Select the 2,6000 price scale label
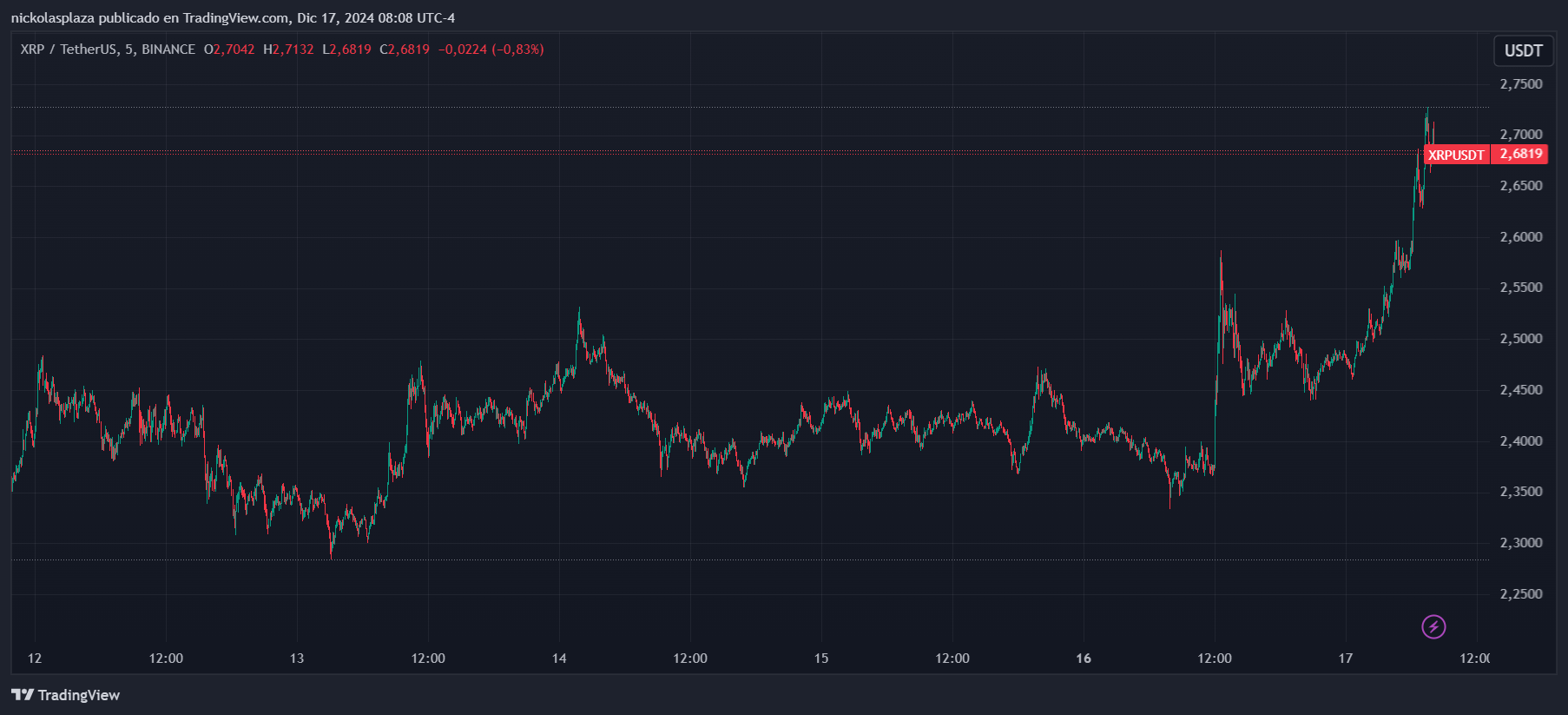 pos(1521,237)
